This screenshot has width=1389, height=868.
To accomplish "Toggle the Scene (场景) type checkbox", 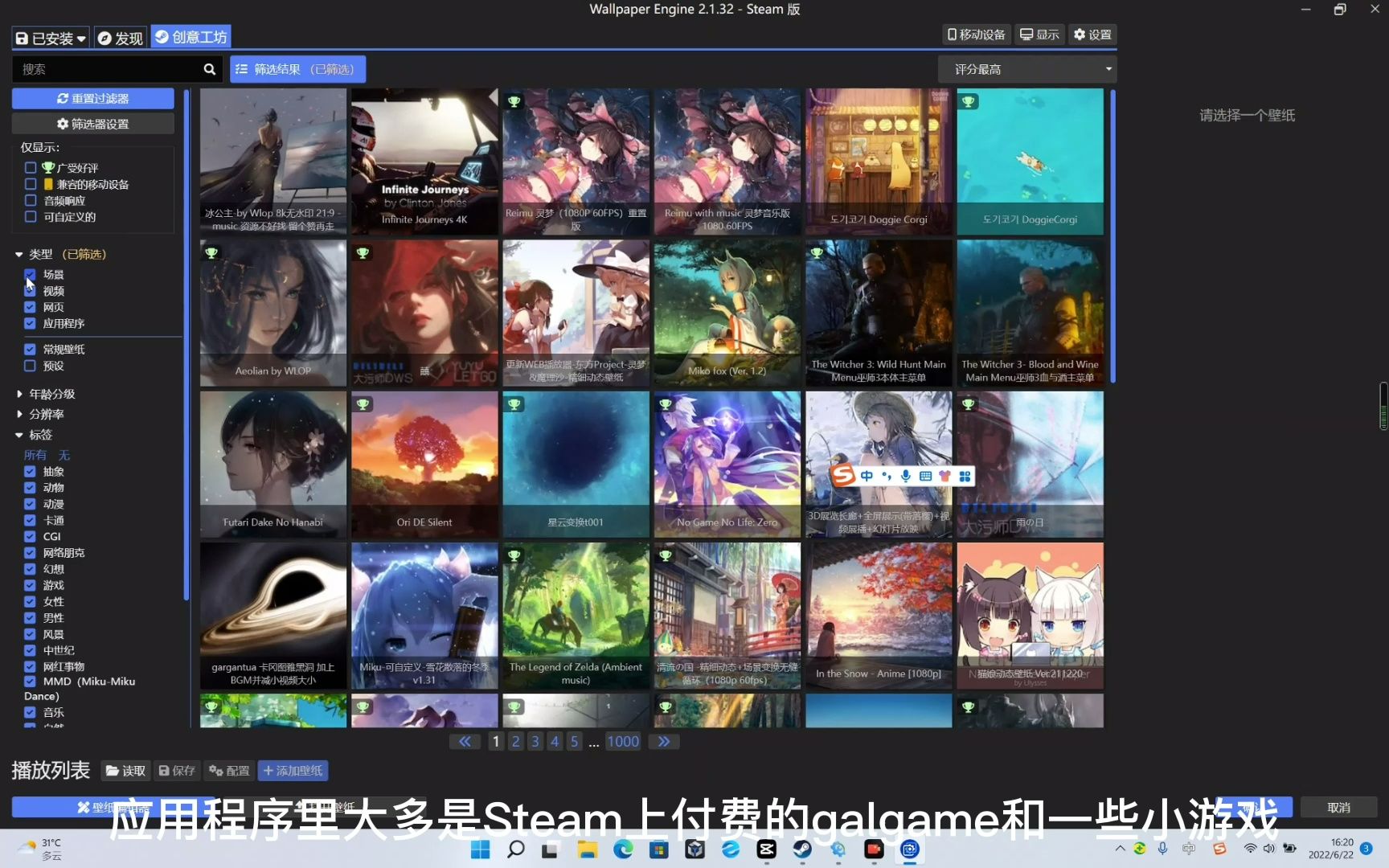I will pos(30,274).
